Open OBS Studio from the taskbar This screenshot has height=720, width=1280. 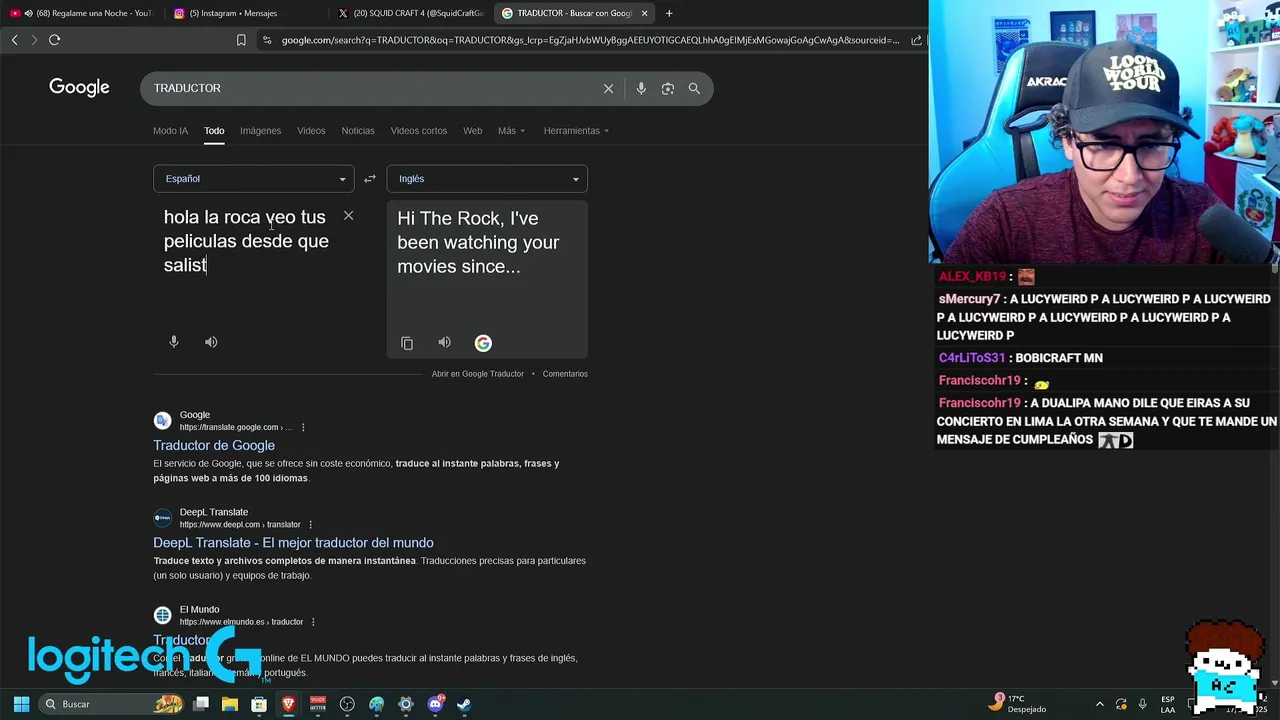click(x=347, y=704)
